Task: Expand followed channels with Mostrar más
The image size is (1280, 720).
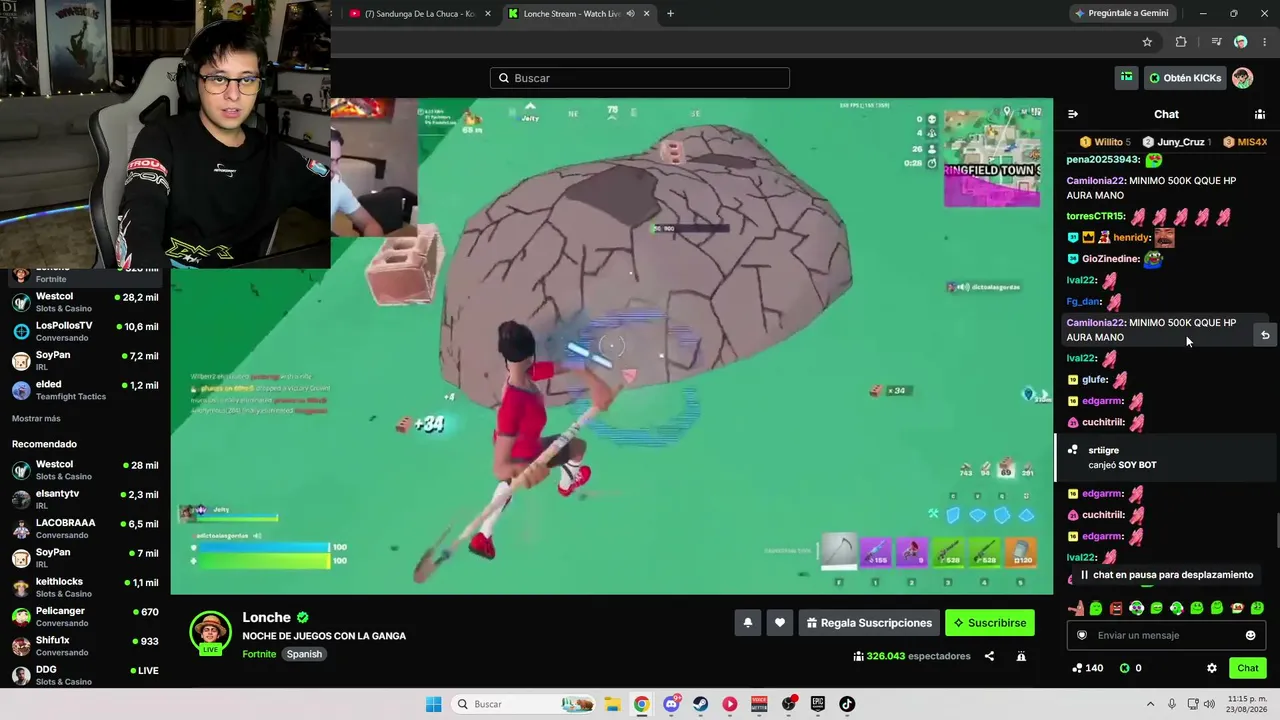Action: pos(36,418)
